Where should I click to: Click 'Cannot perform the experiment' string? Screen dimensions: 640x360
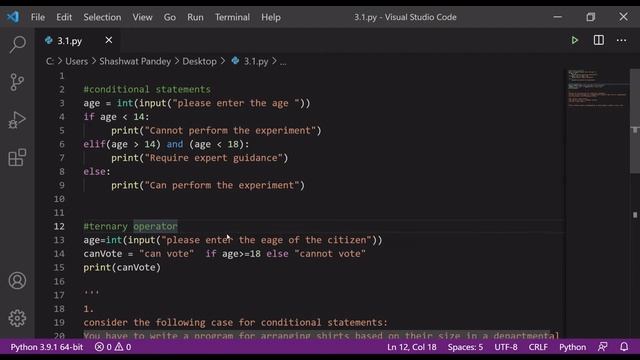tap(230, 130)
